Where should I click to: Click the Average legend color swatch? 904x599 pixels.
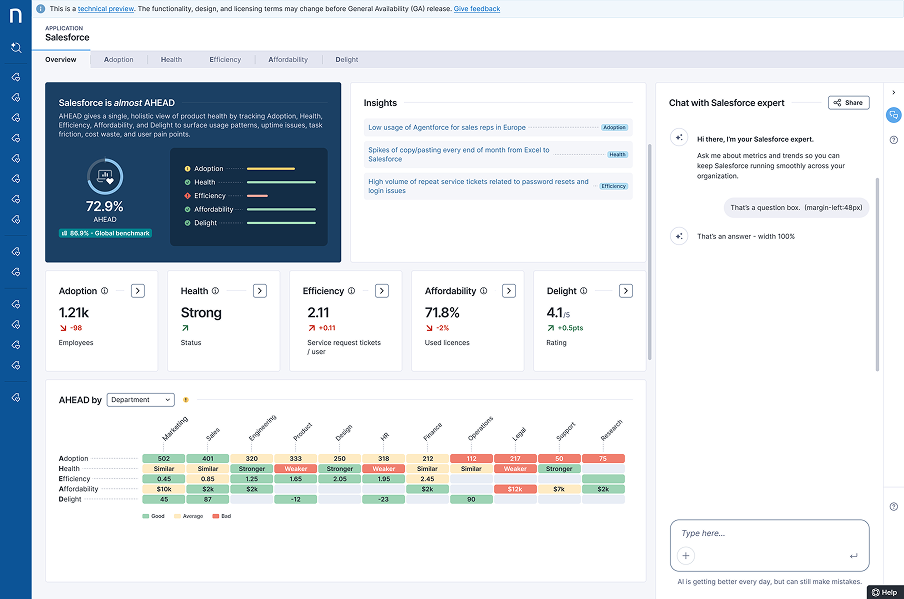point(178,516)
